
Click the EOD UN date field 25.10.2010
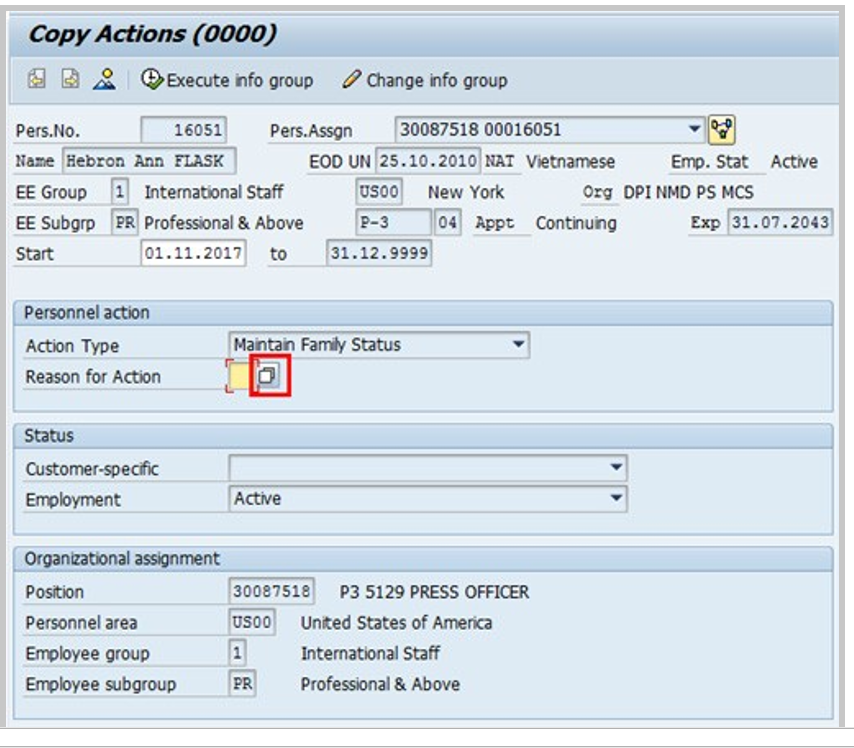point(428,161)
